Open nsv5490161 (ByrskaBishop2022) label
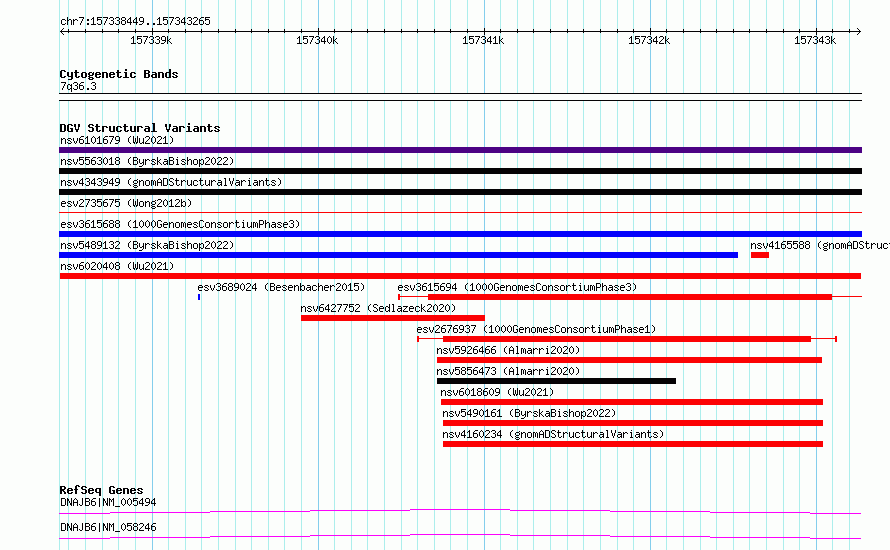 pyautogui.click(x=529, y=413)
